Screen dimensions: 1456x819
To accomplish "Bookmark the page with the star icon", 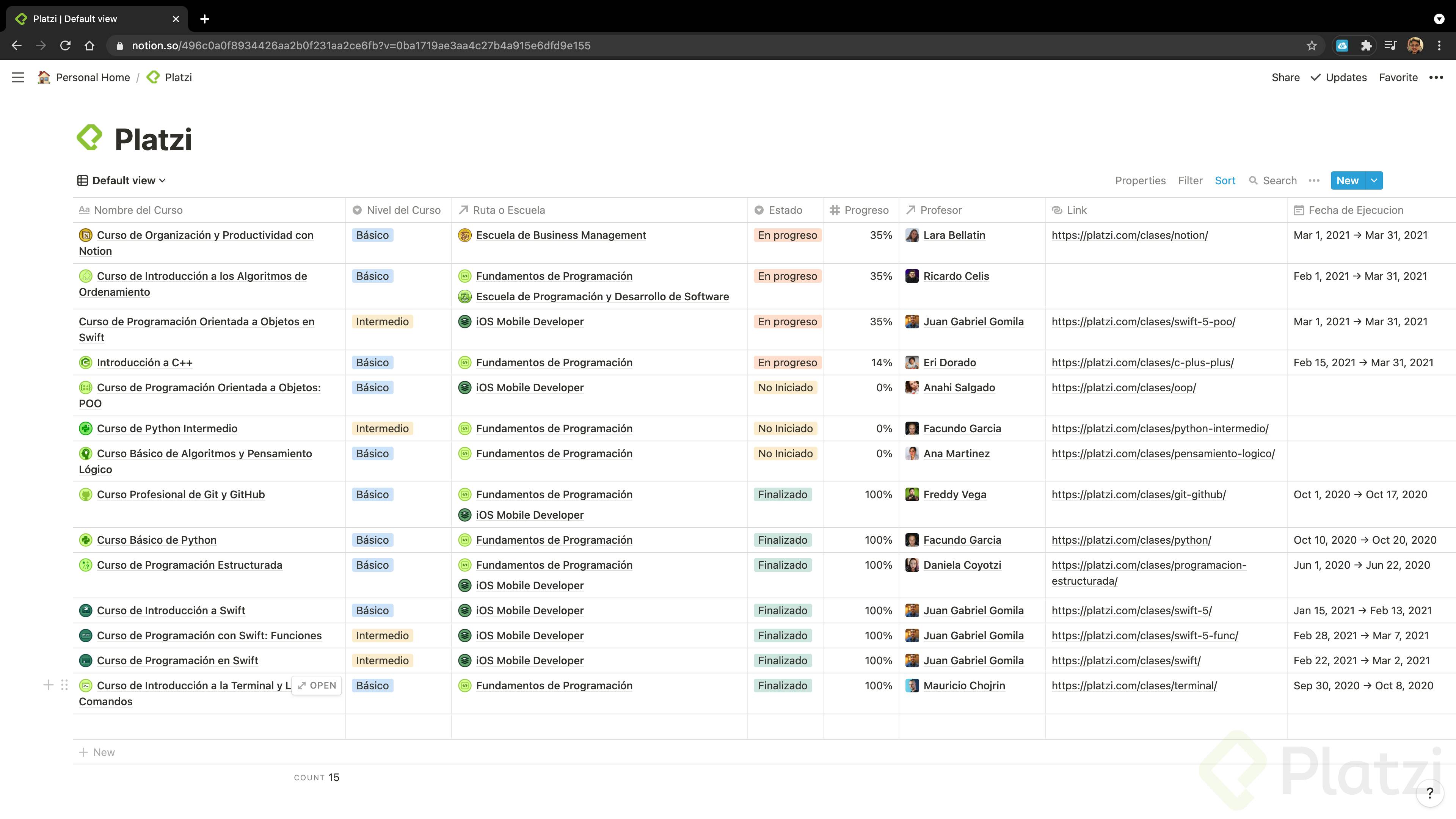I will point(1312,46).
